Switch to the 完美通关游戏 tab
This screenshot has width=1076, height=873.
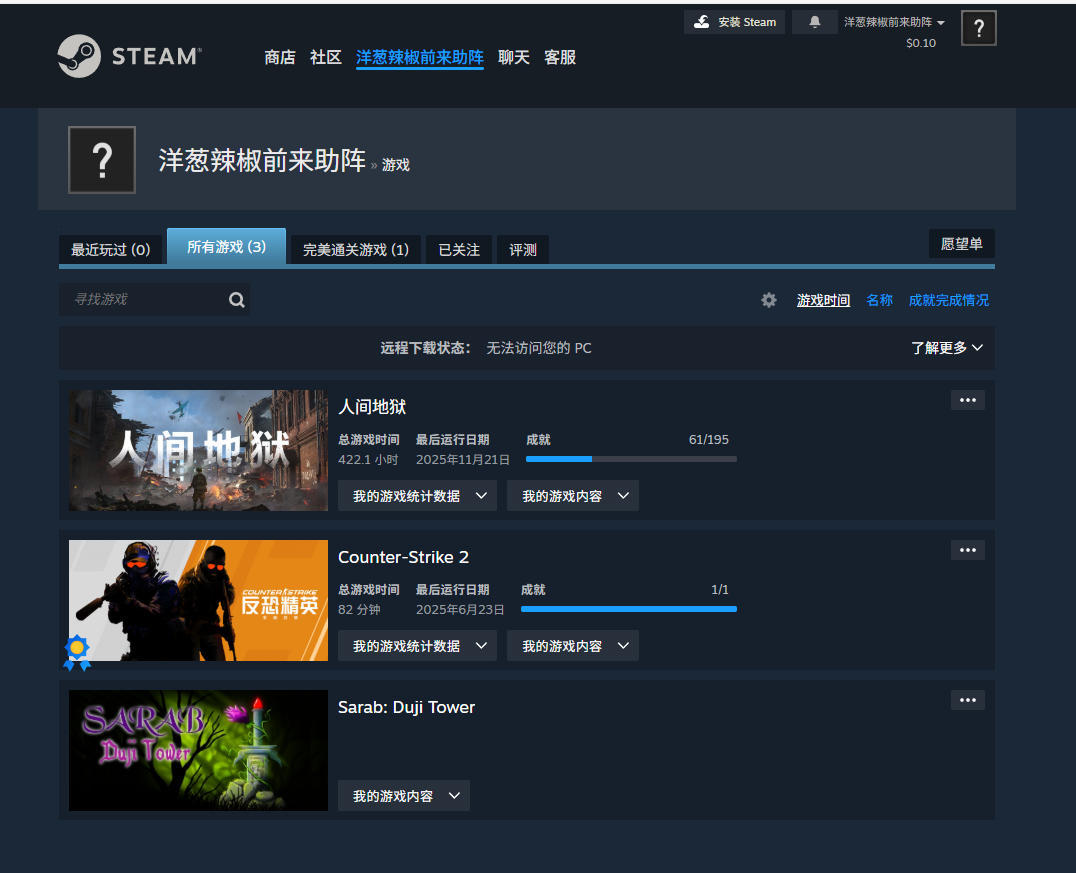pos(355,250)
